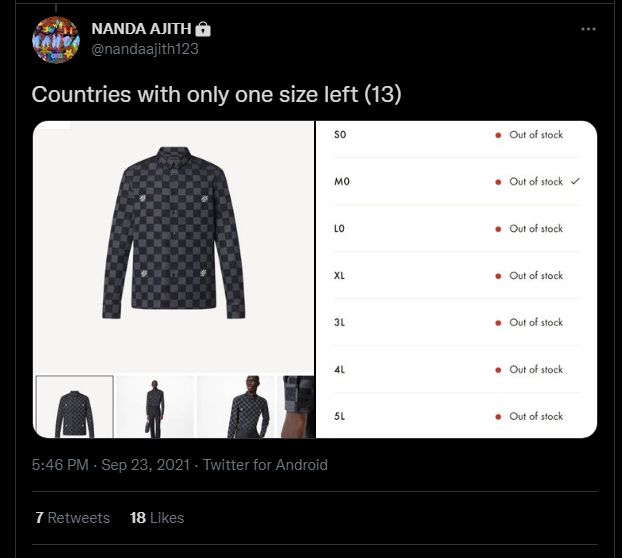Open the tweet's three-dot more menu
Viewport: 622px width, 558px height.
point(588,29)
